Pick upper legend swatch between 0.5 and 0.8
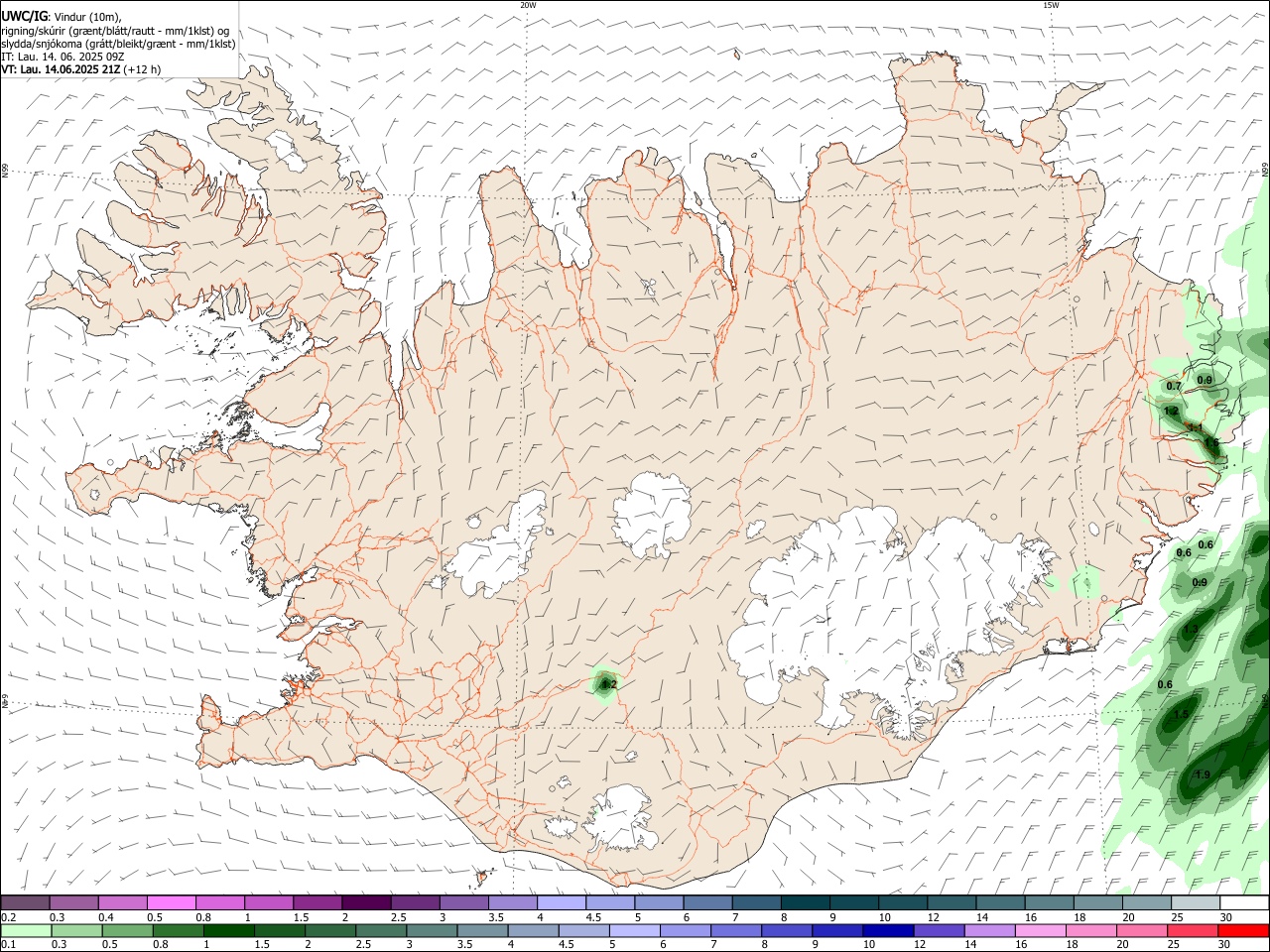This screenshot has width=1270, height=952. pos(171,902)
